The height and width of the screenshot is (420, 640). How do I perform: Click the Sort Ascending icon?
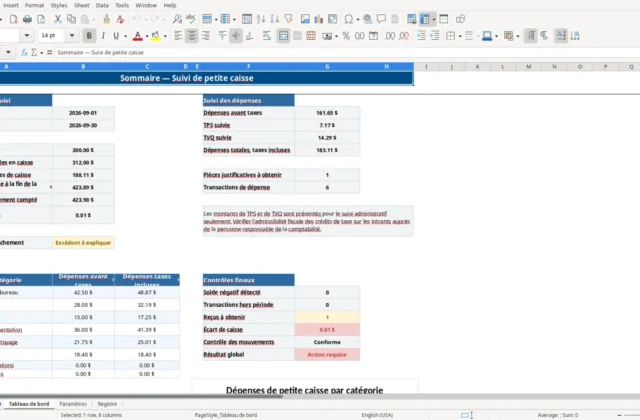pos(261,19)
